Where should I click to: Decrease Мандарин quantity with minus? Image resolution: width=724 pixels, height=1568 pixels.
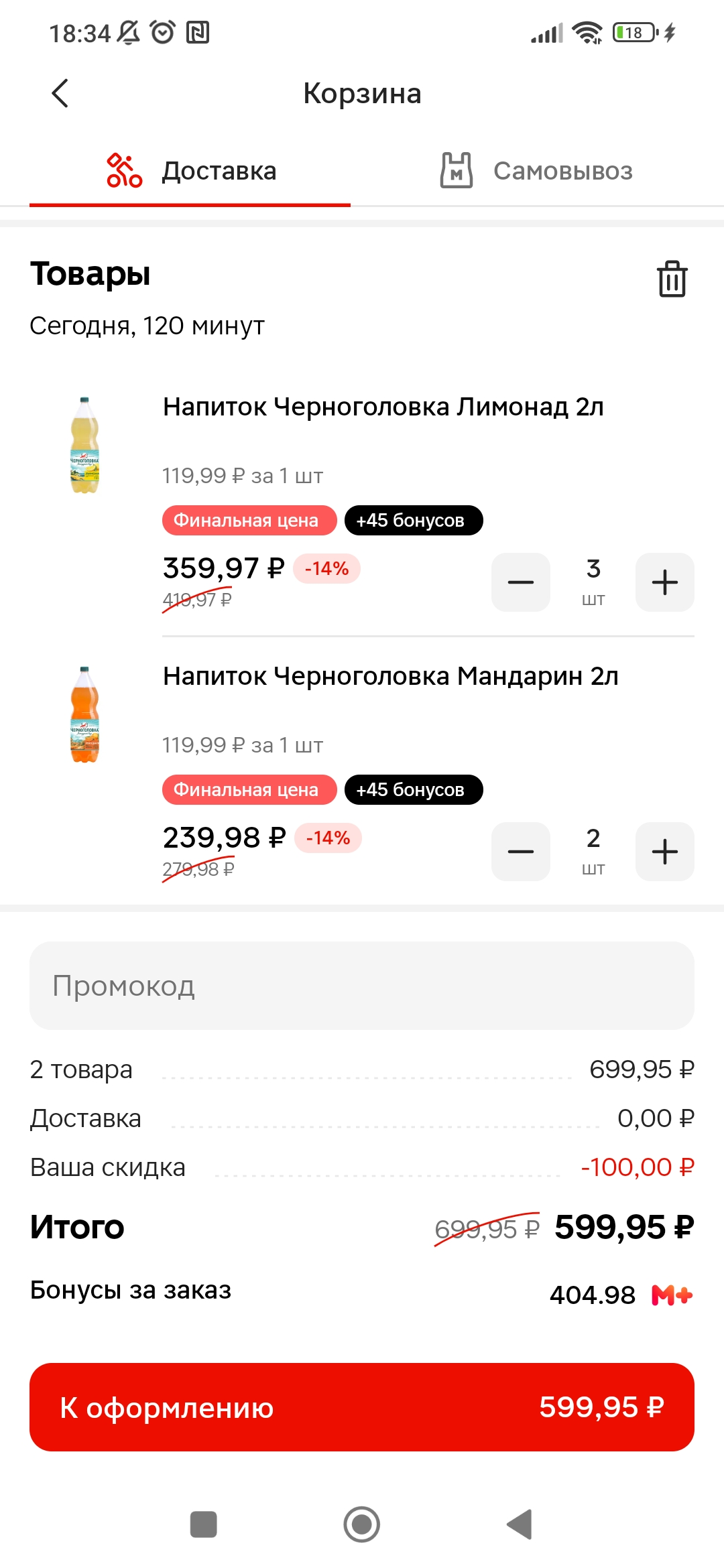tap(521, 852)
